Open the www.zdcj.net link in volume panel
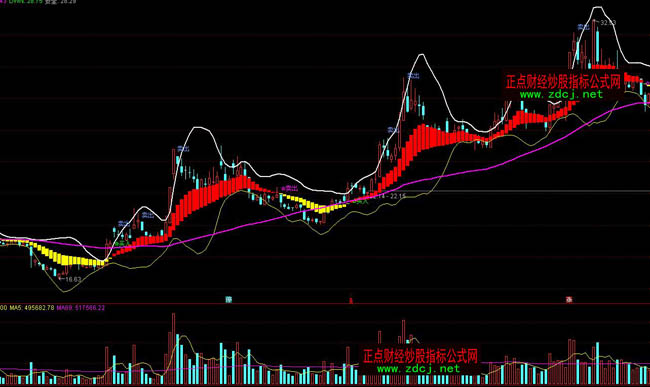 (418, 368)
